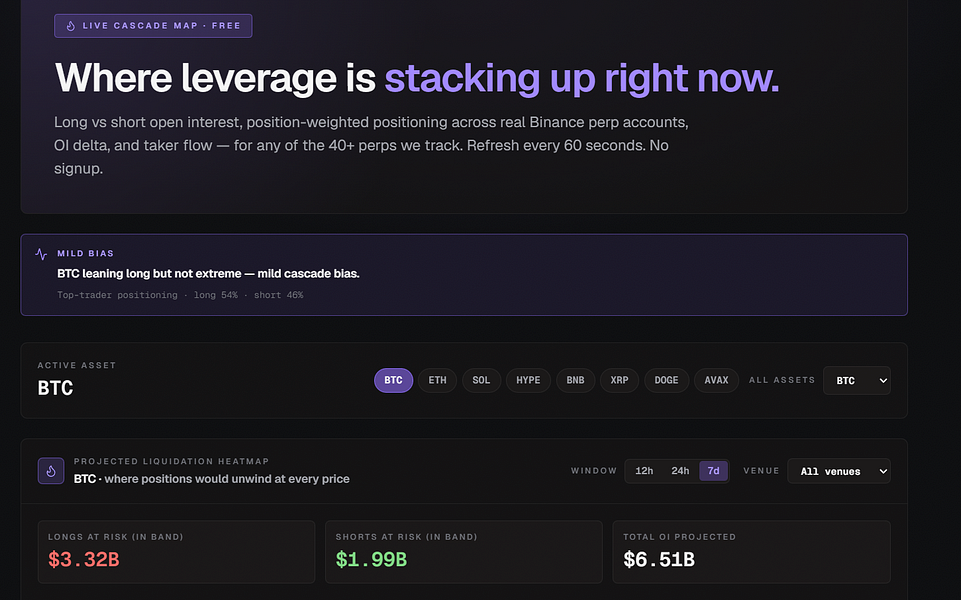Click the flame icon next to Projected Liquidation Heatmap

coord(51,471)
